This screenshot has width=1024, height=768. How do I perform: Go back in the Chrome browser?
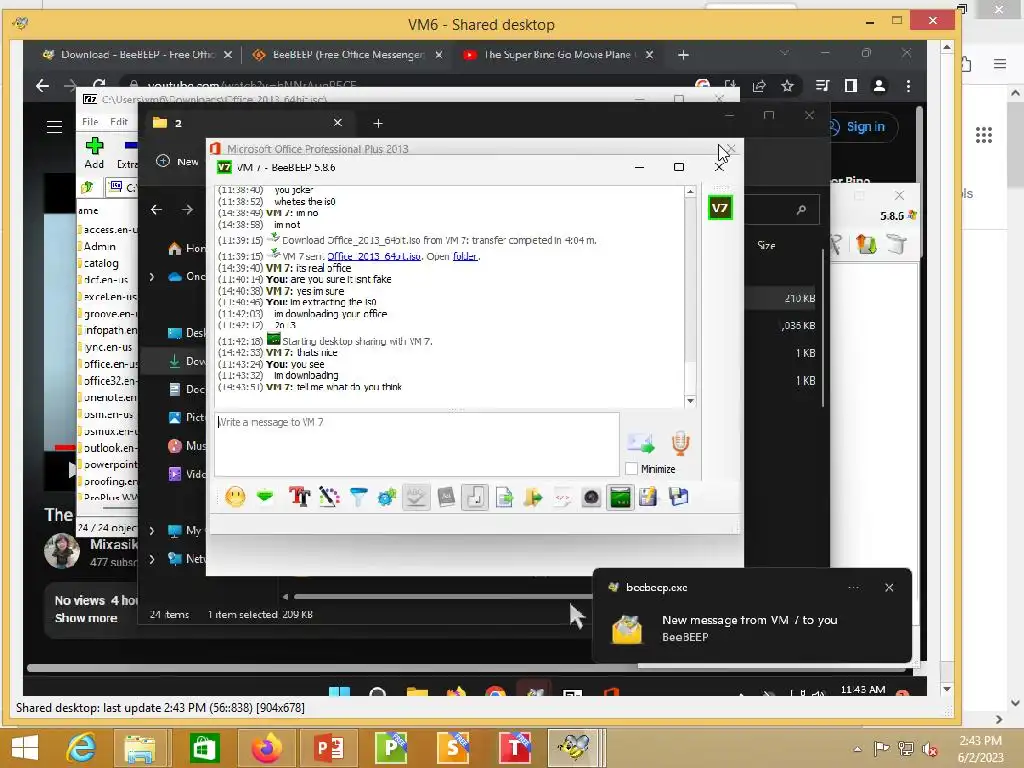click(x=42, y=86)
